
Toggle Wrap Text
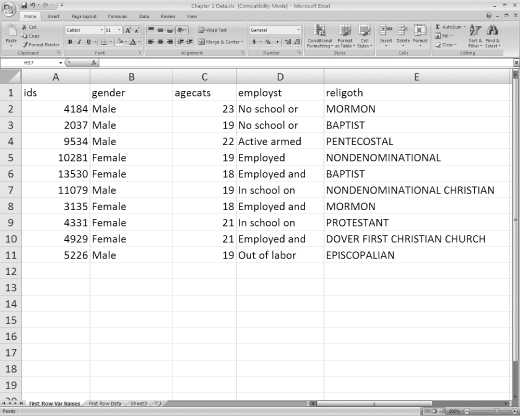(213, 30)
